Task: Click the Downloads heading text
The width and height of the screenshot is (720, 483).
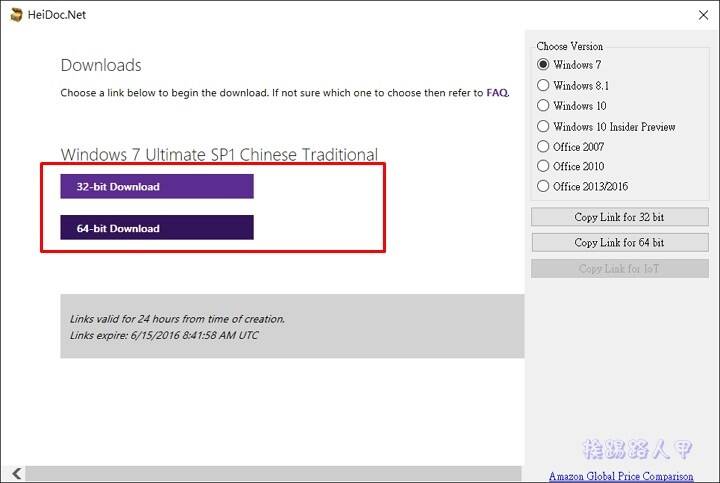Action: click(101, 65)
